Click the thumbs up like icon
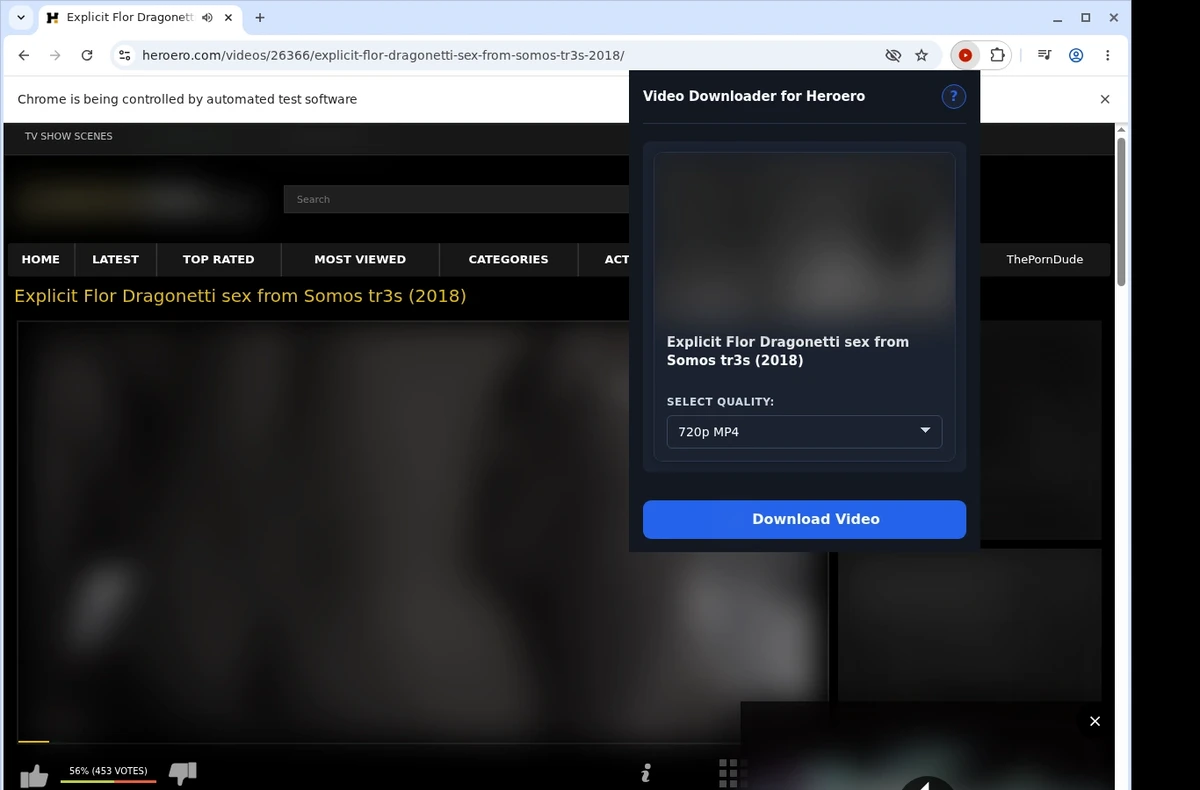Viewport: 1200px width, 790px height. point(33,775)
